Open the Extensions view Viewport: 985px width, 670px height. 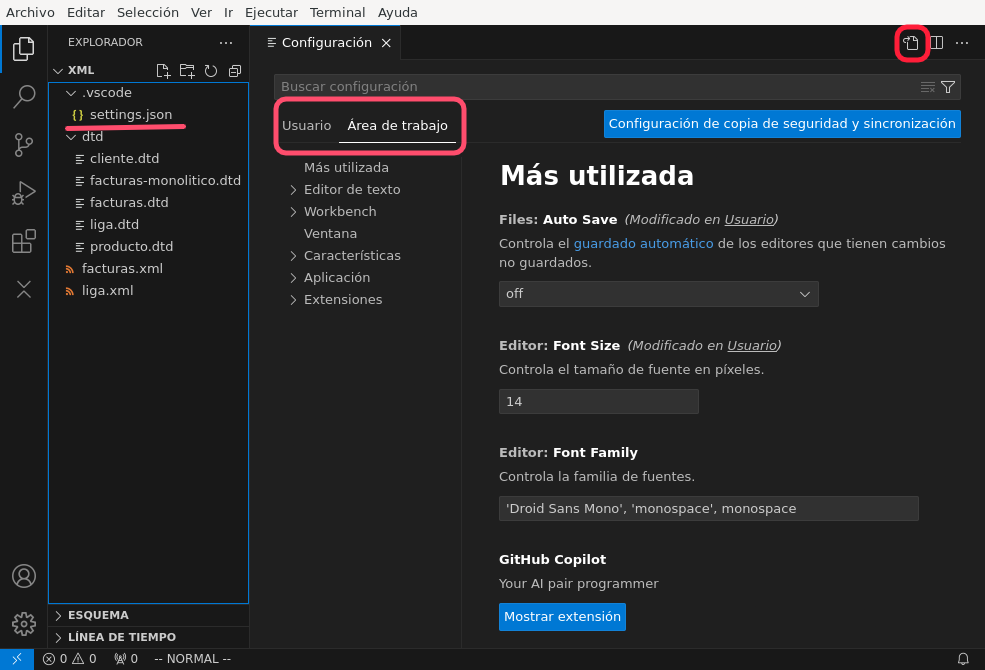pyautogui.click(x=23, y=241)
